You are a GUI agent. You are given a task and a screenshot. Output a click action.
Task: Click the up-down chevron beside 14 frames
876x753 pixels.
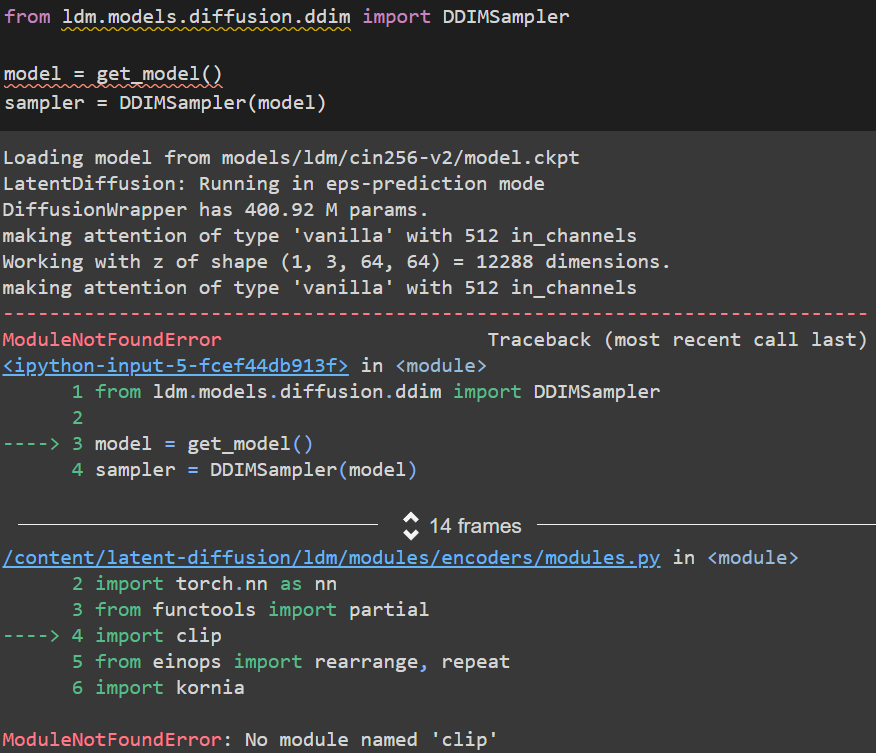coord(411,525)
